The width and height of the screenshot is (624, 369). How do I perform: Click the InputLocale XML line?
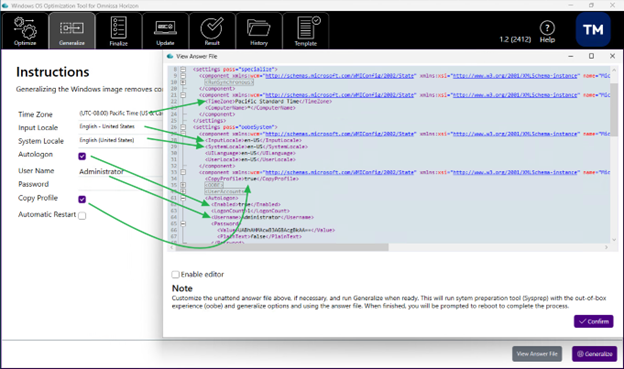[x=254, y=140]
